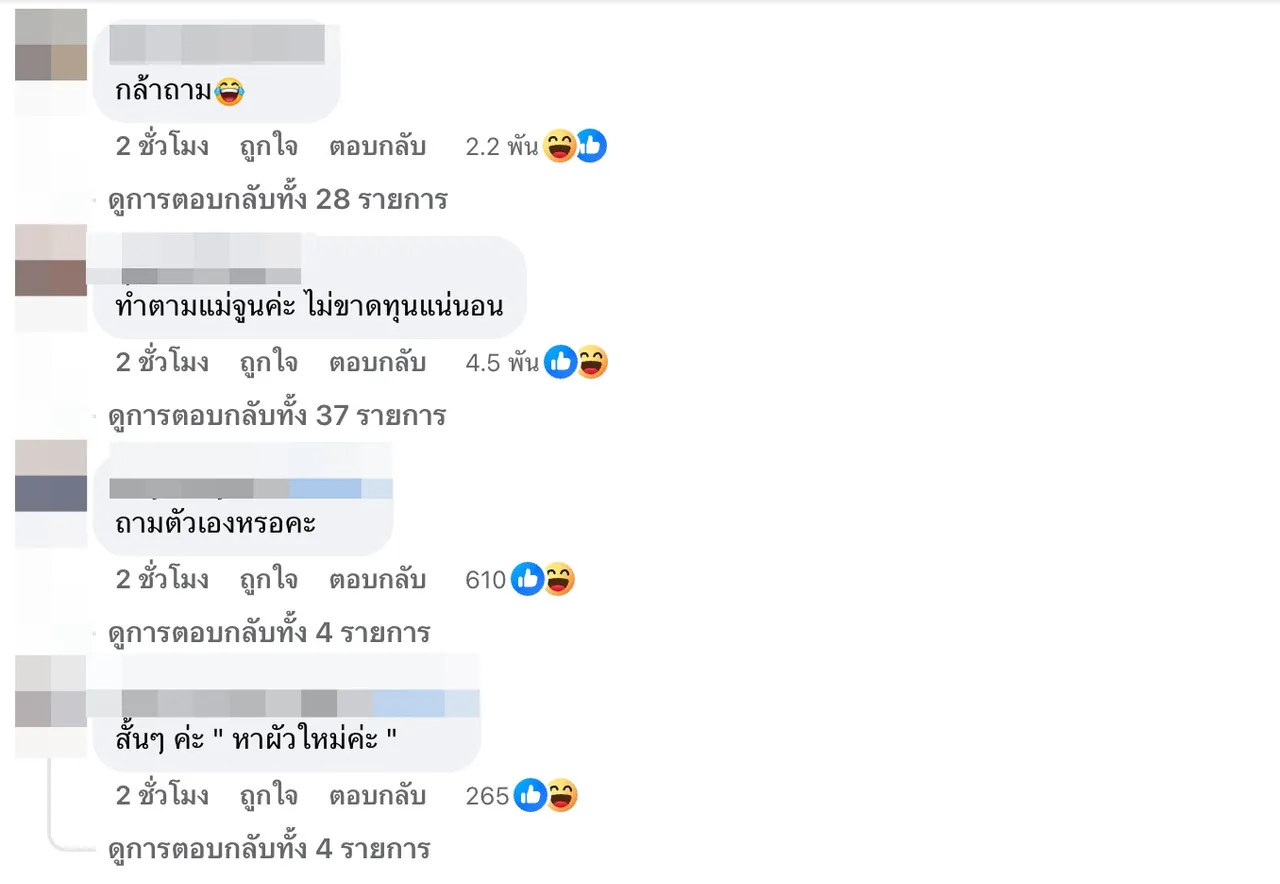Screen dimensions: 1280x884
Task: Click the last commenter's profile picture
Action: click(x=50, y=690)
